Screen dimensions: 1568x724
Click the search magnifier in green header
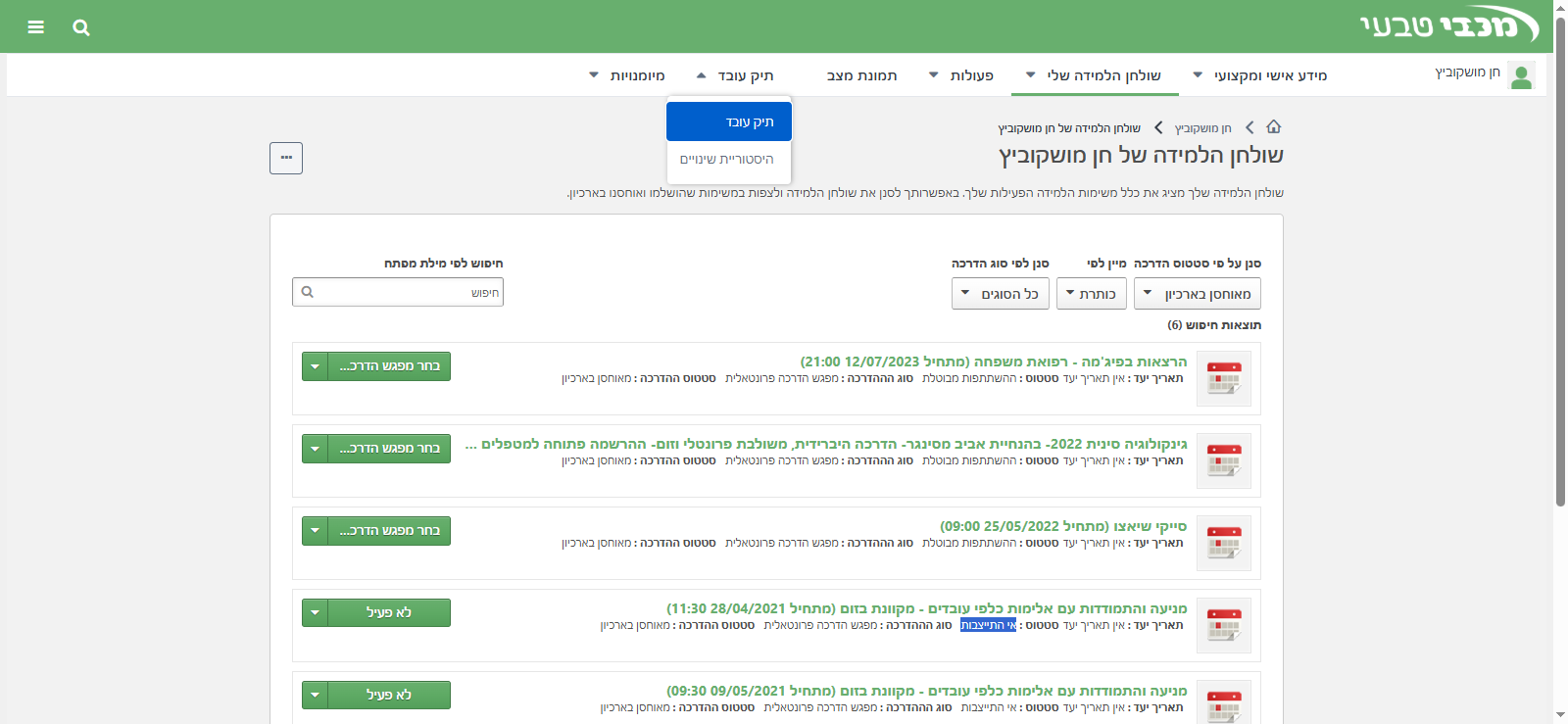81,27
